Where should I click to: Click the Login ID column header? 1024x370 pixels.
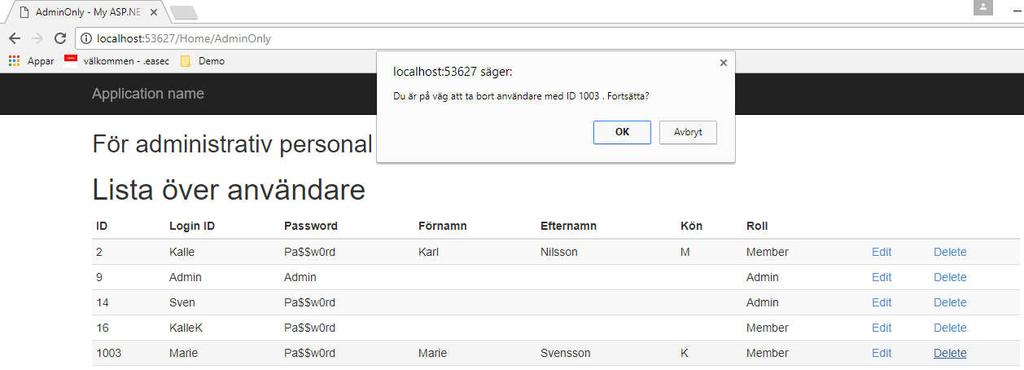tap(192, 226)
